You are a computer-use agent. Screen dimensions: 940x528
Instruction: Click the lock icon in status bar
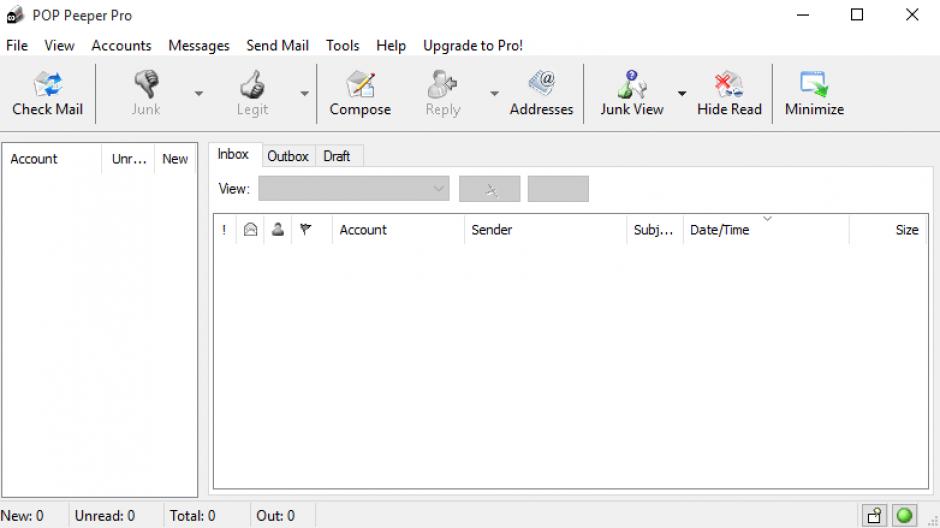pyautogui.click(x=875, y=515)
